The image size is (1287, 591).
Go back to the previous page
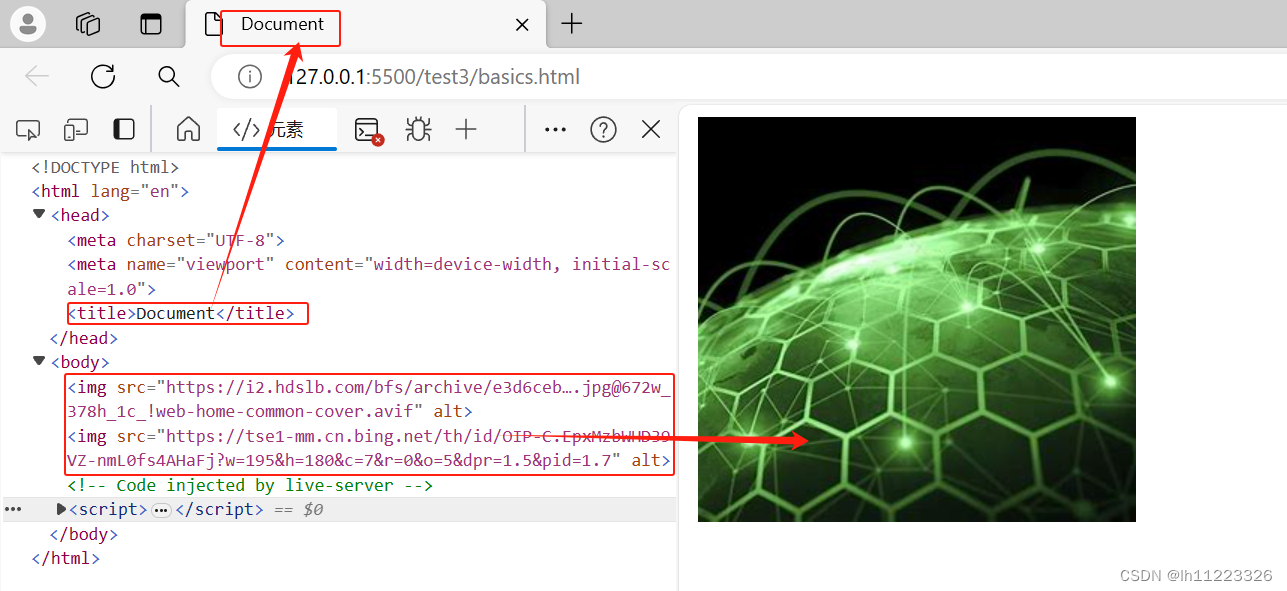(37, 77)
